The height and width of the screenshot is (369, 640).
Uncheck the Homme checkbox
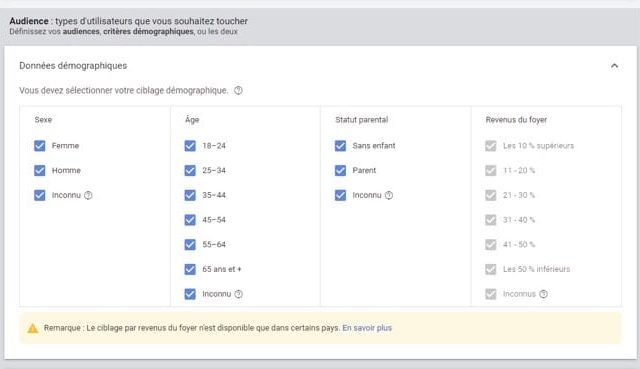[40, 171]
